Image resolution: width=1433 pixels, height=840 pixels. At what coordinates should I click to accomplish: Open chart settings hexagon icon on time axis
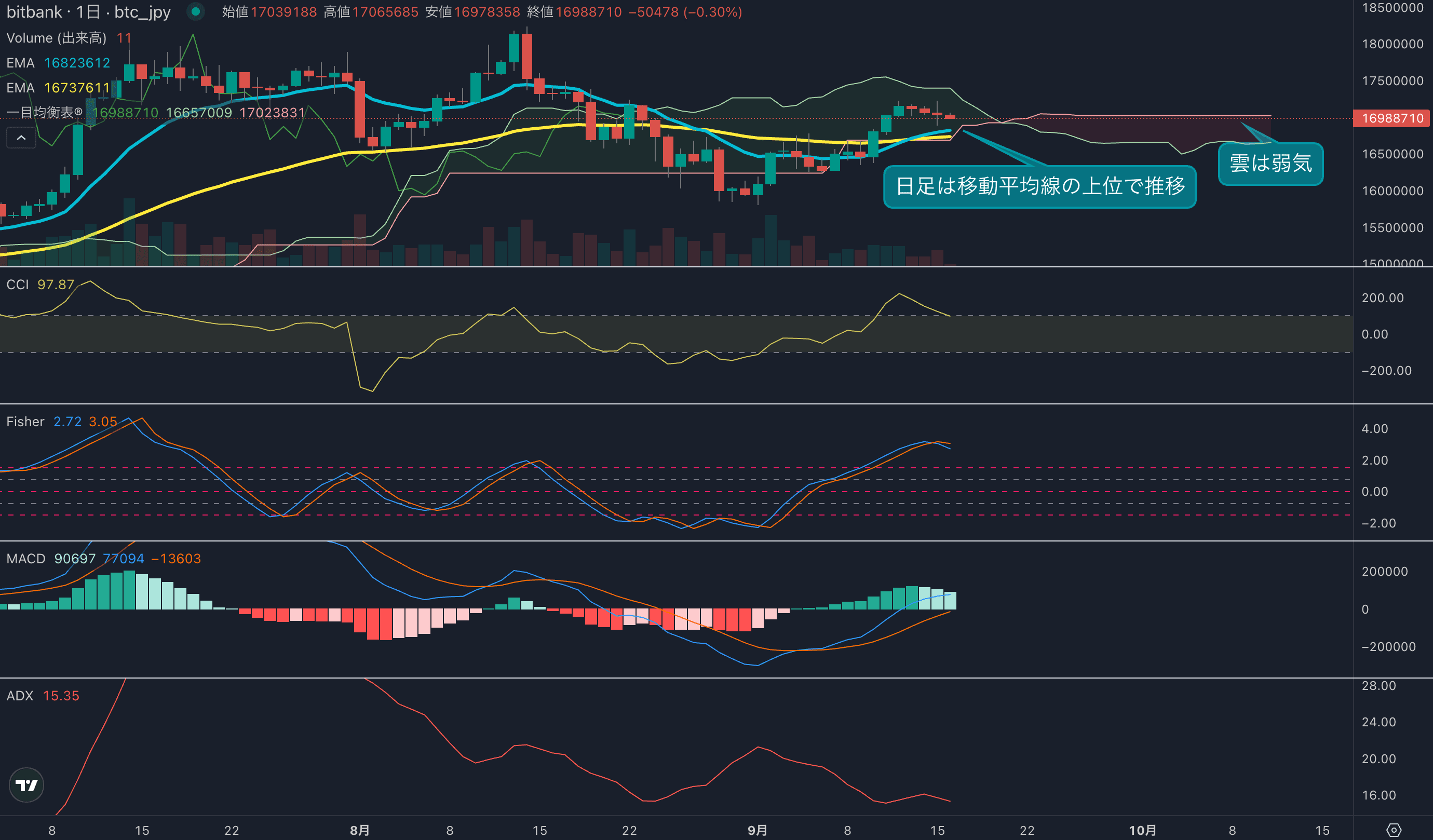1394,830
